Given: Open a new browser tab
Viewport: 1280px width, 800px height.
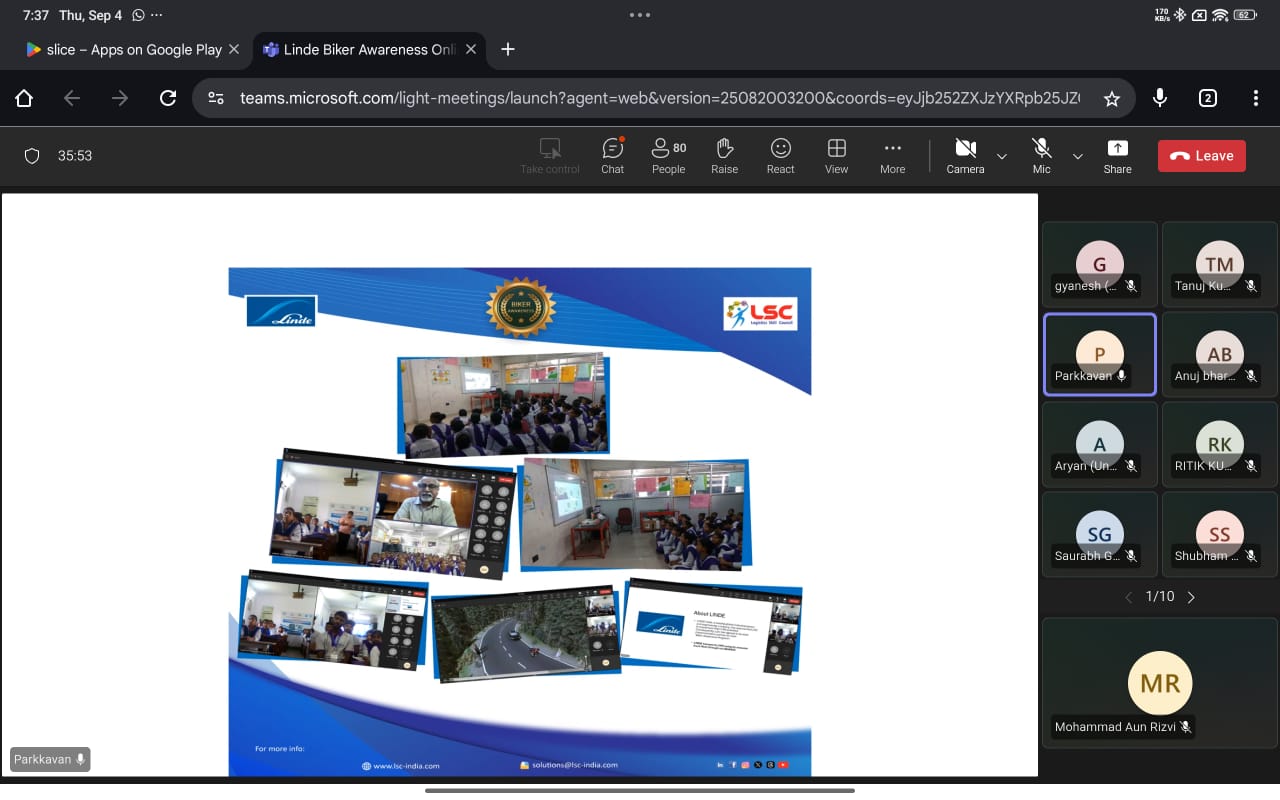Looking at the screenshot, I should tap(507, 49).
